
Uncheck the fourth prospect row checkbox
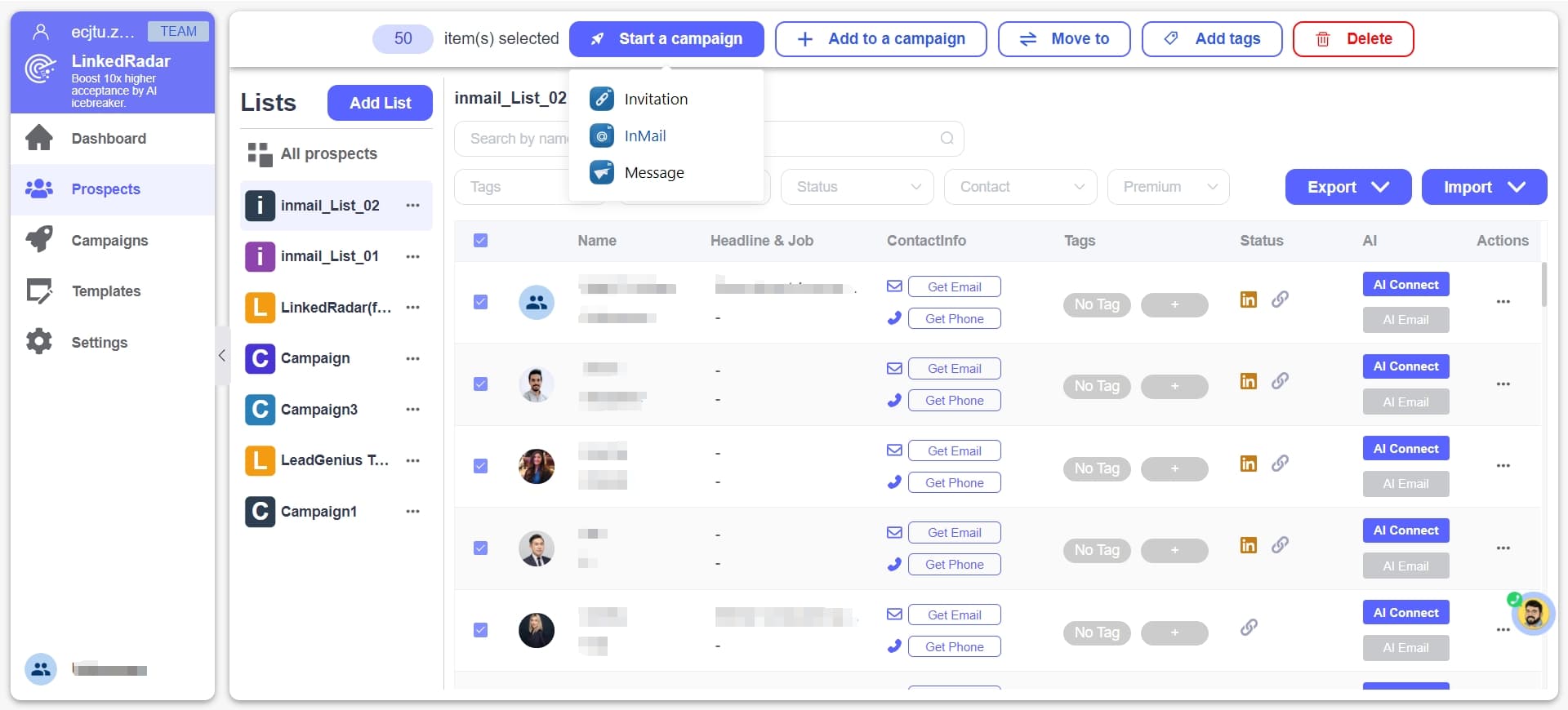tap(480, 548)
